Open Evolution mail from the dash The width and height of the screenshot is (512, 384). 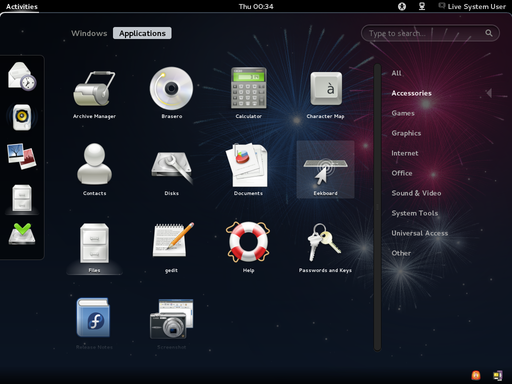click(x=22, y=77)
